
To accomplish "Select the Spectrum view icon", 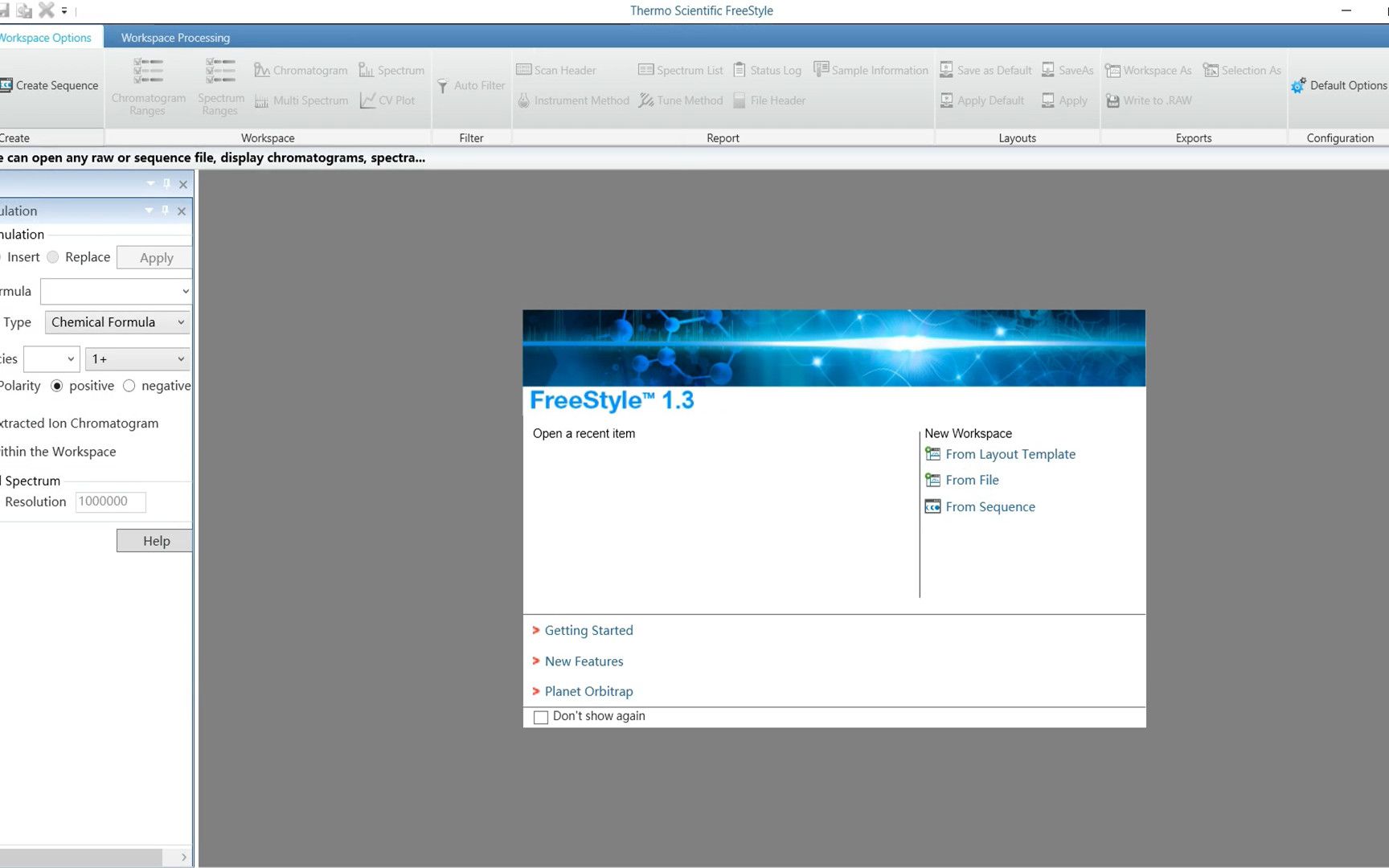I will tap(391, 70).
